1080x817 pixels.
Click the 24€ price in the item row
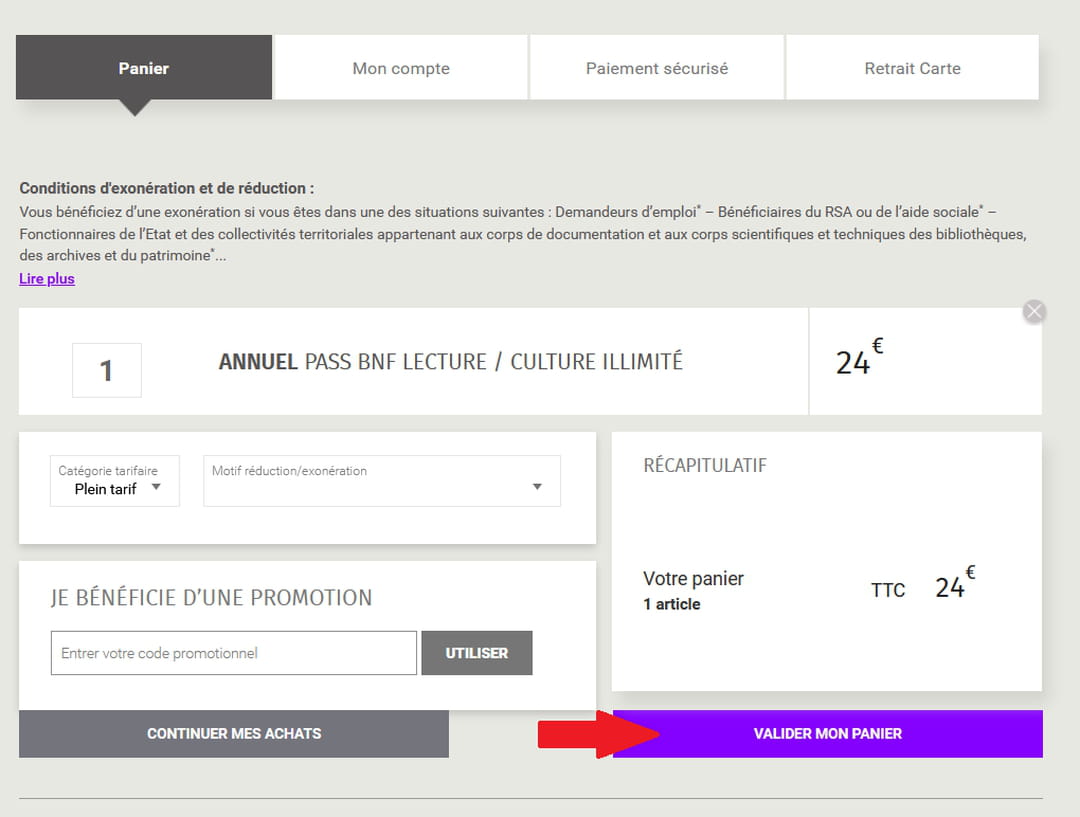tap(858, 360)
